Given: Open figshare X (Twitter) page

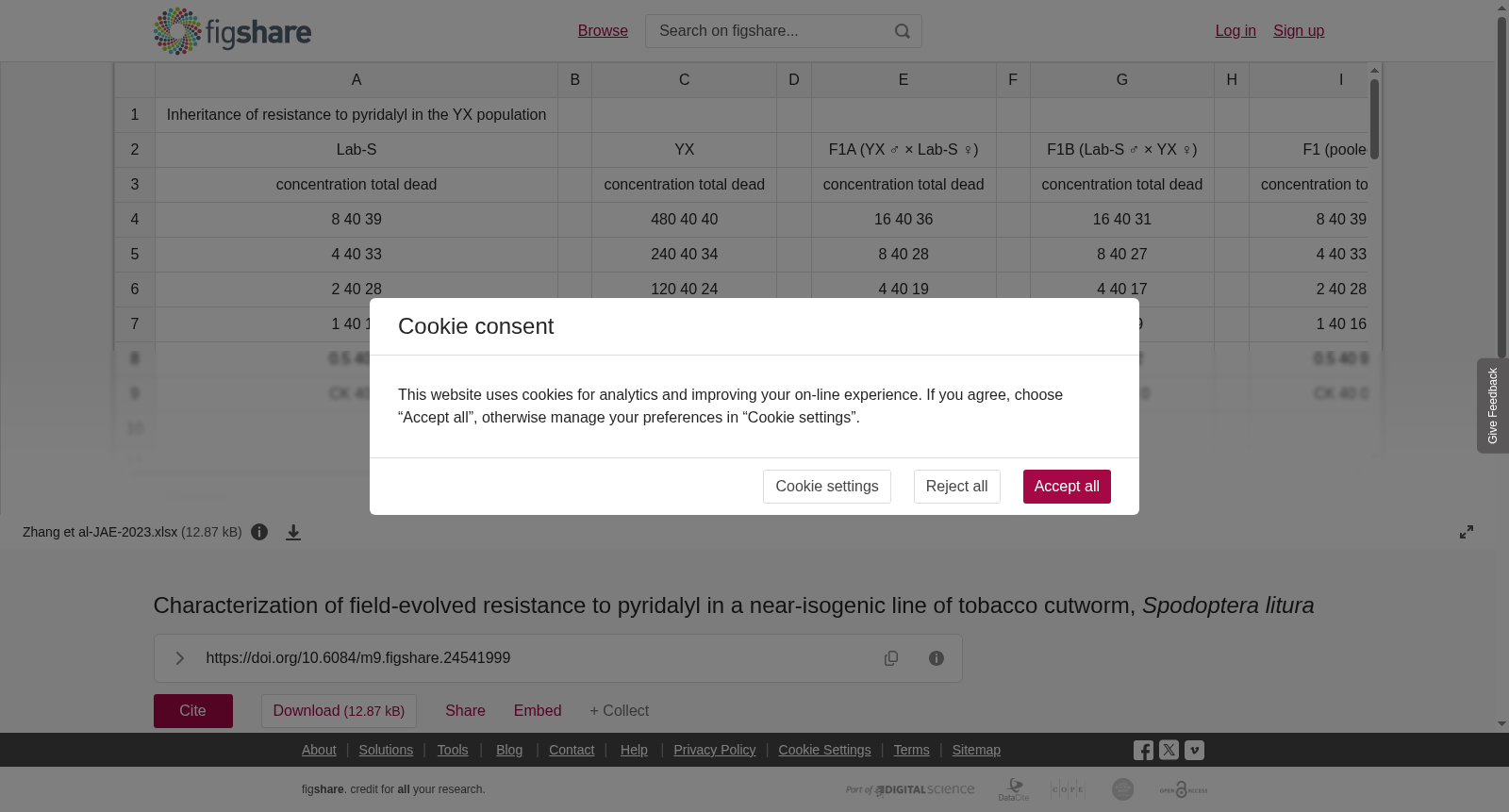Looking at the screenshot, I should point(1169,750).
